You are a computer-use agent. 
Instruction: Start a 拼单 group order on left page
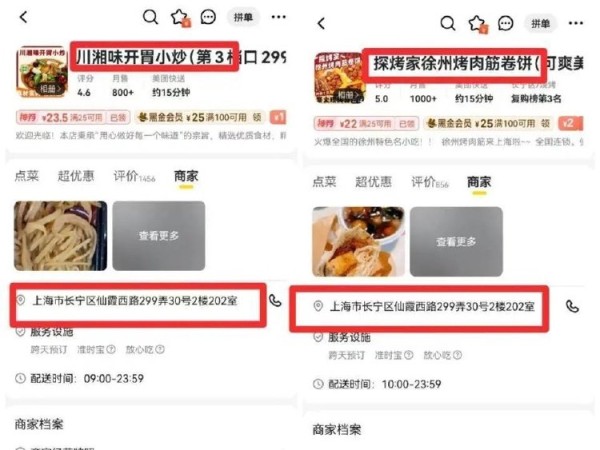243,17
